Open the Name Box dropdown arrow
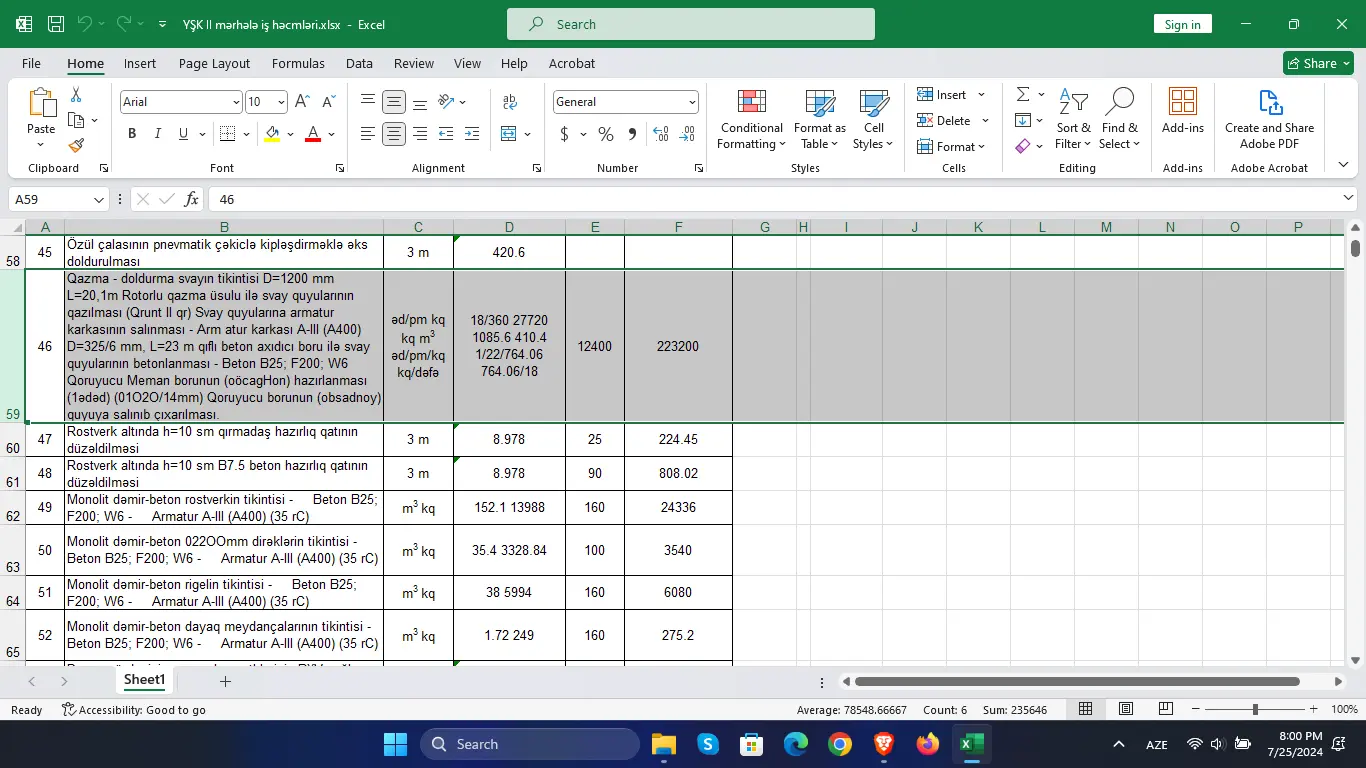This screenshot has width=1366, height=768. 99,199
